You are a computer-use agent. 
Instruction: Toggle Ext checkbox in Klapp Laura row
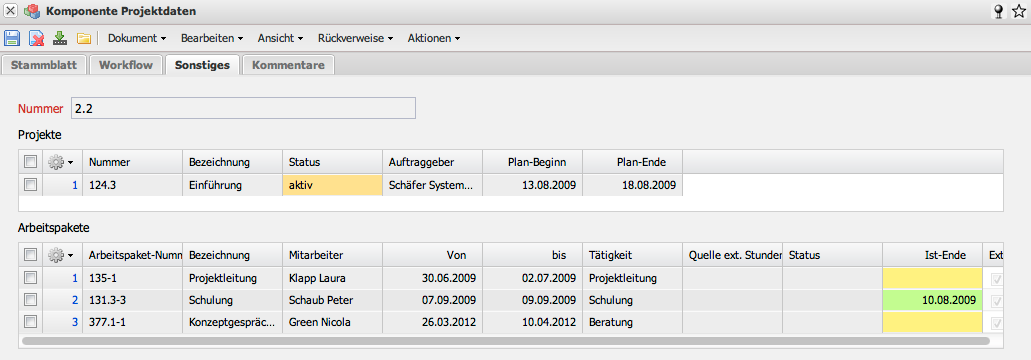(997, 279)
